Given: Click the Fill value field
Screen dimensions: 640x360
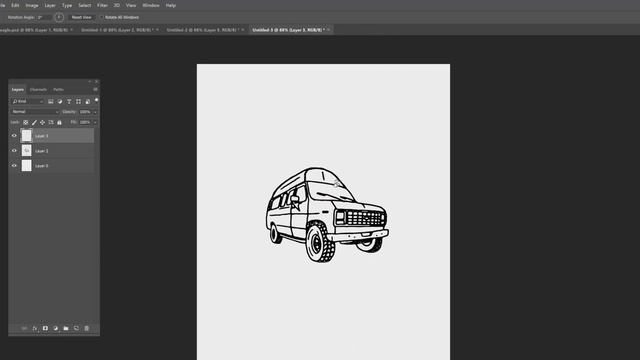Looking at the screenshot, I should pyautogui.click(x=85, y=122).
